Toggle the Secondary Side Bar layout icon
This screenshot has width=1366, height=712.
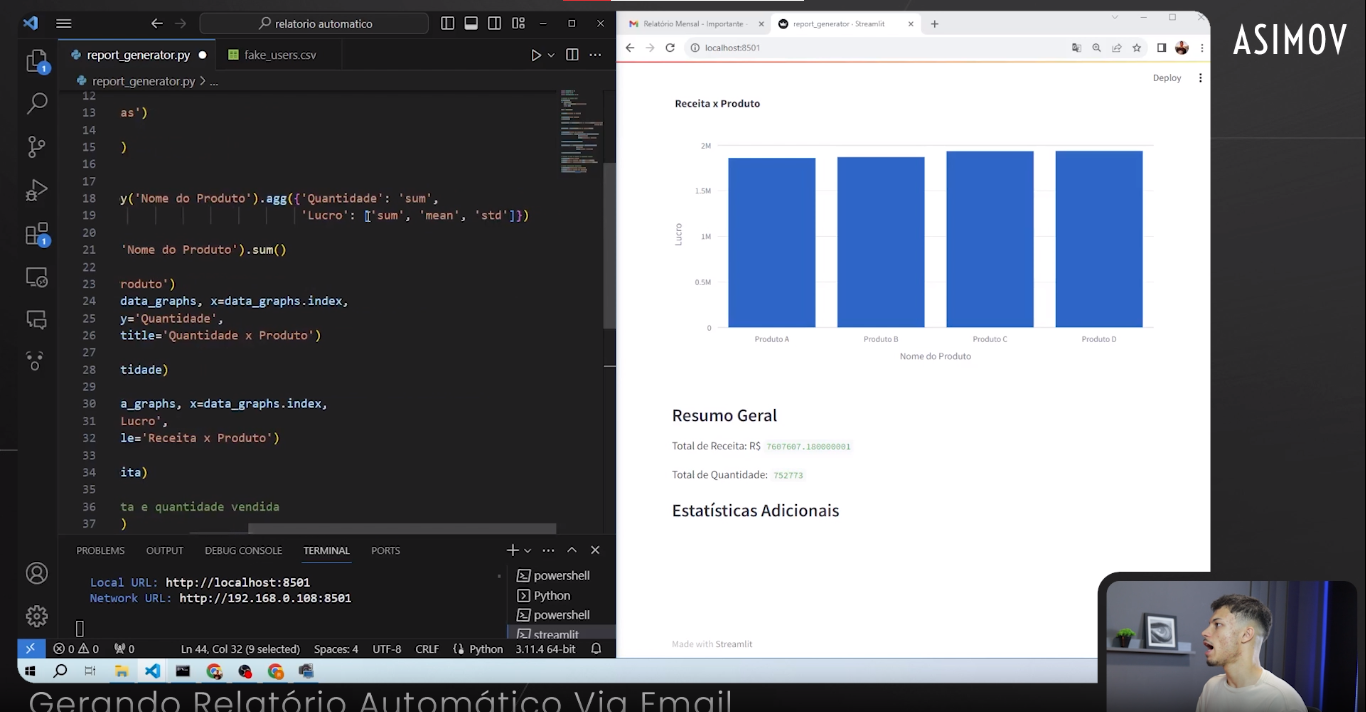[x=494, y=22]
